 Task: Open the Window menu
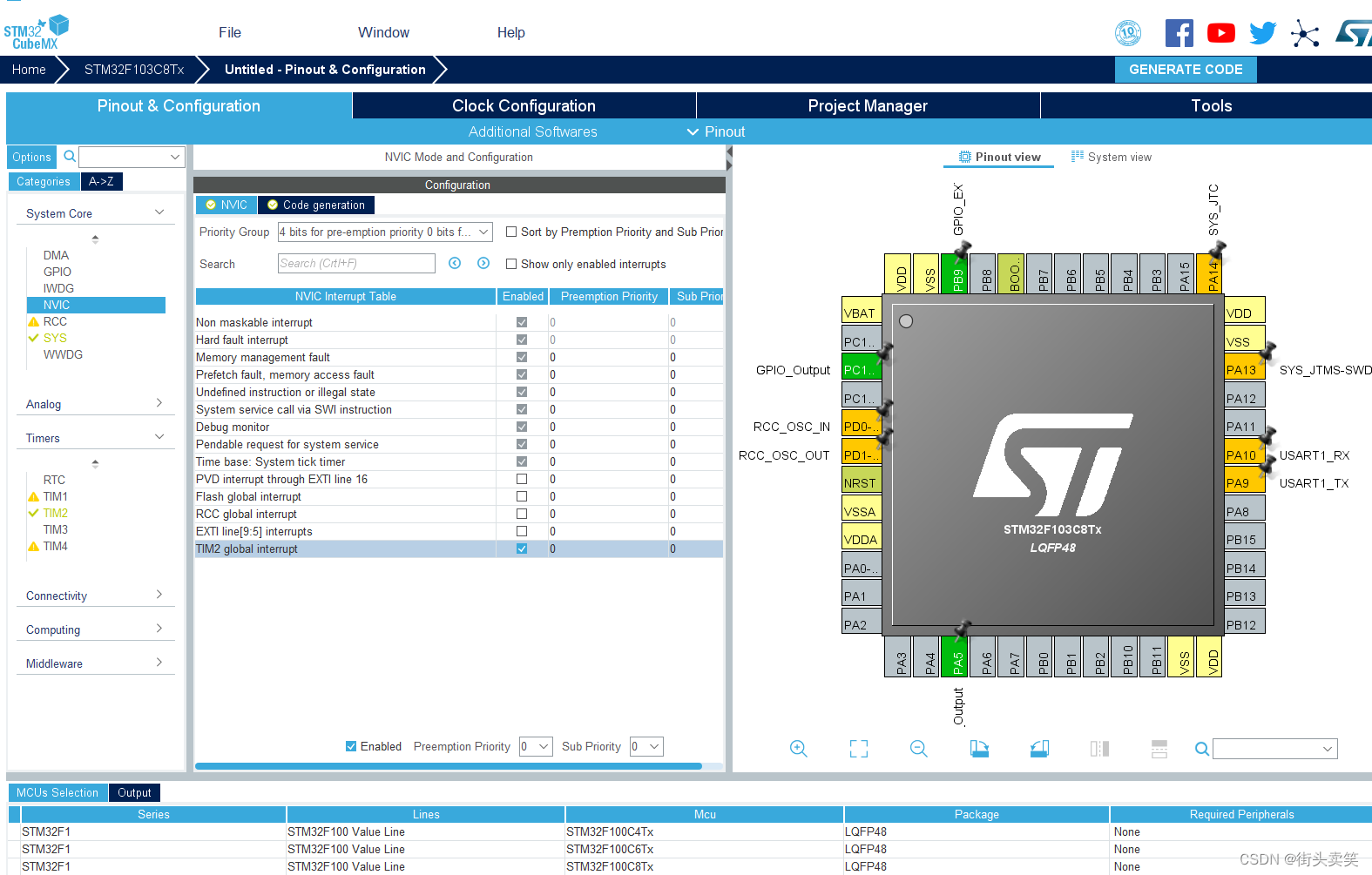383,32
